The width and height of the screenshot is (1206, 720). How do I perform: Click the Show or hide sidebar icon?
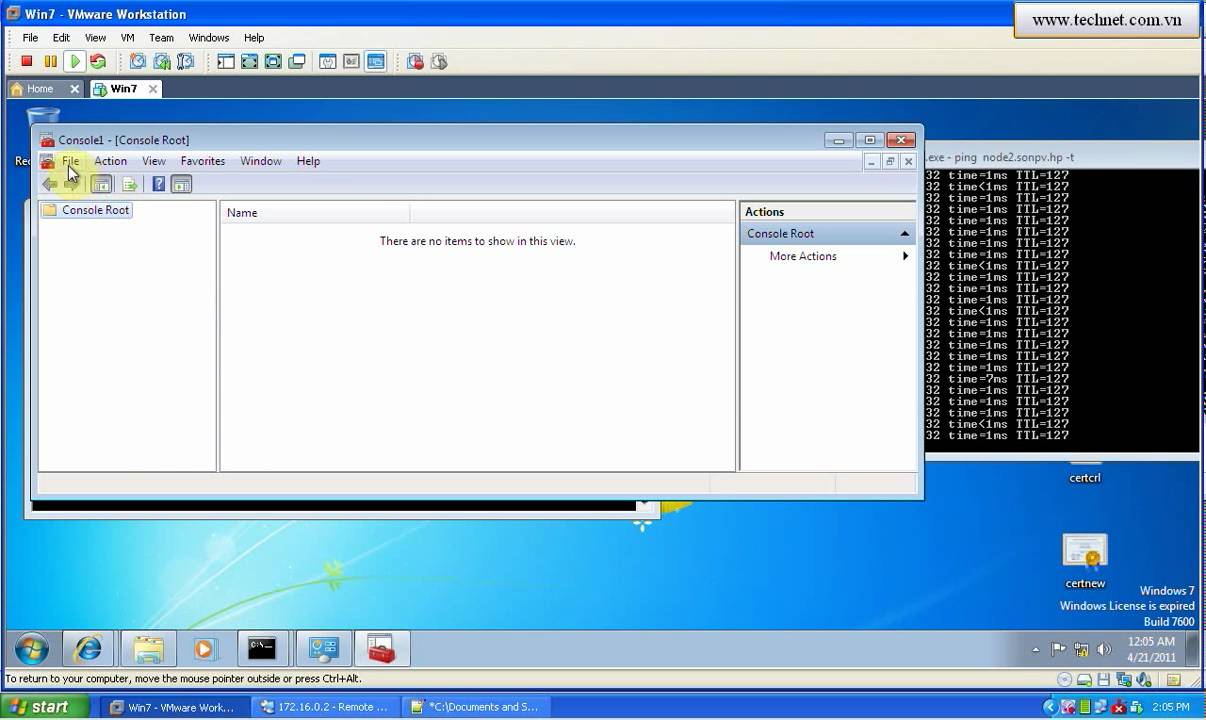[226, 62]
